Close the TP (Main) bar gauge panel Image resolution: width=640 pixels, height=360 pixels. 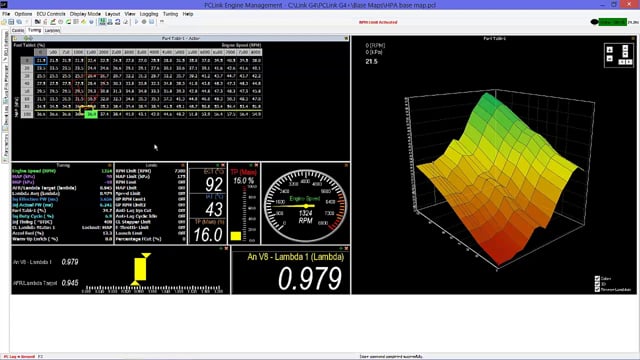pos(256,165)
